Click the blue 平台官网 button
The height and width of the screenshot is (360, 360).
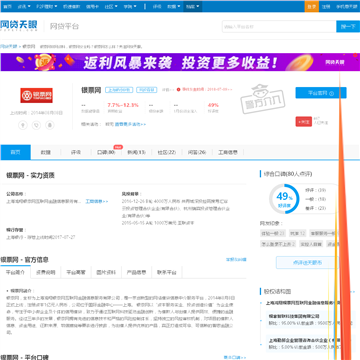click(x=321, y=93)
